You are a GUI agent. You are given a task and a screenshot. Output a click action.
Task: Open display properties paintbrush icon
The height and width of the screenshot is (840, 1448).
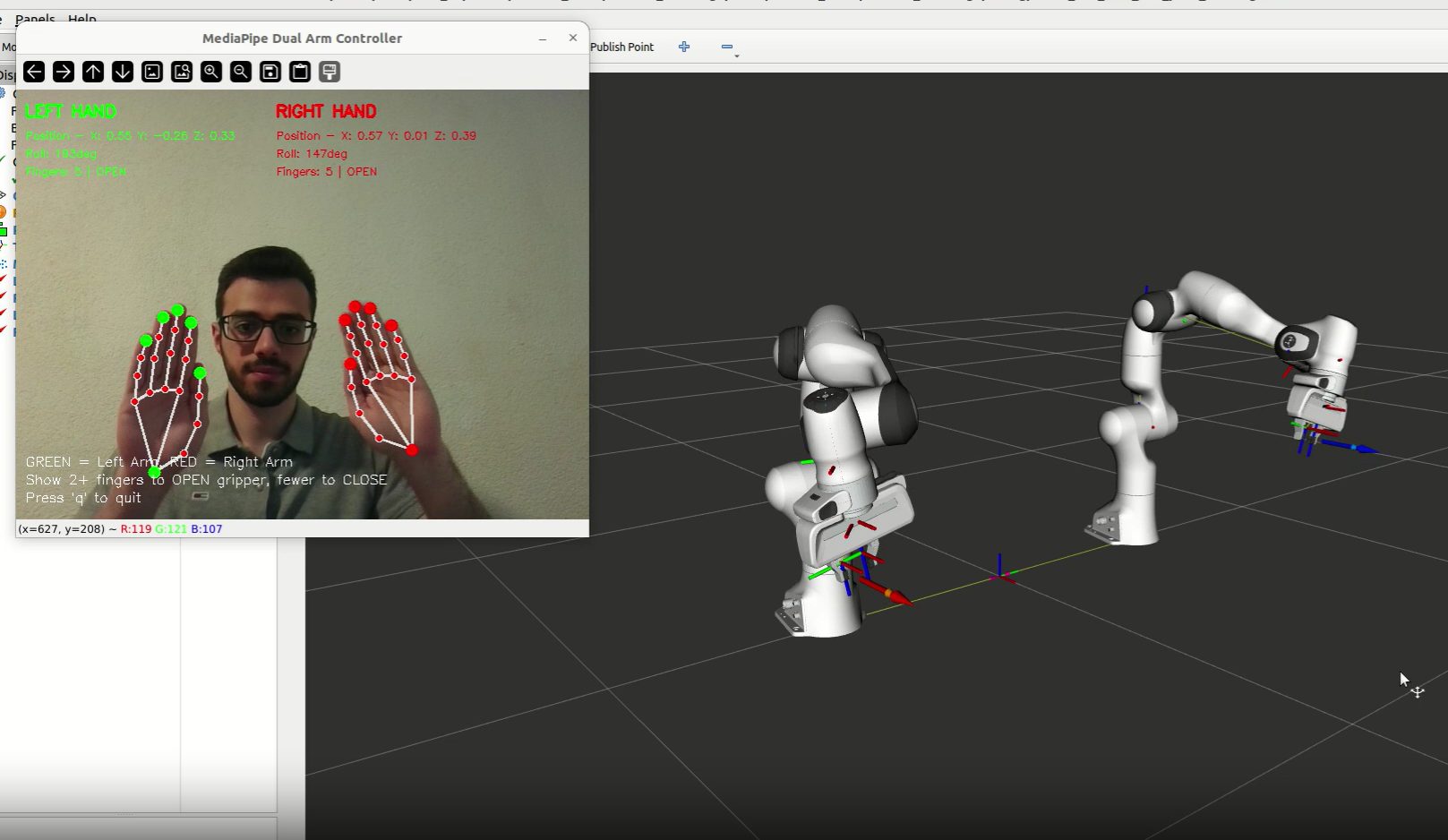pos(330,72)
